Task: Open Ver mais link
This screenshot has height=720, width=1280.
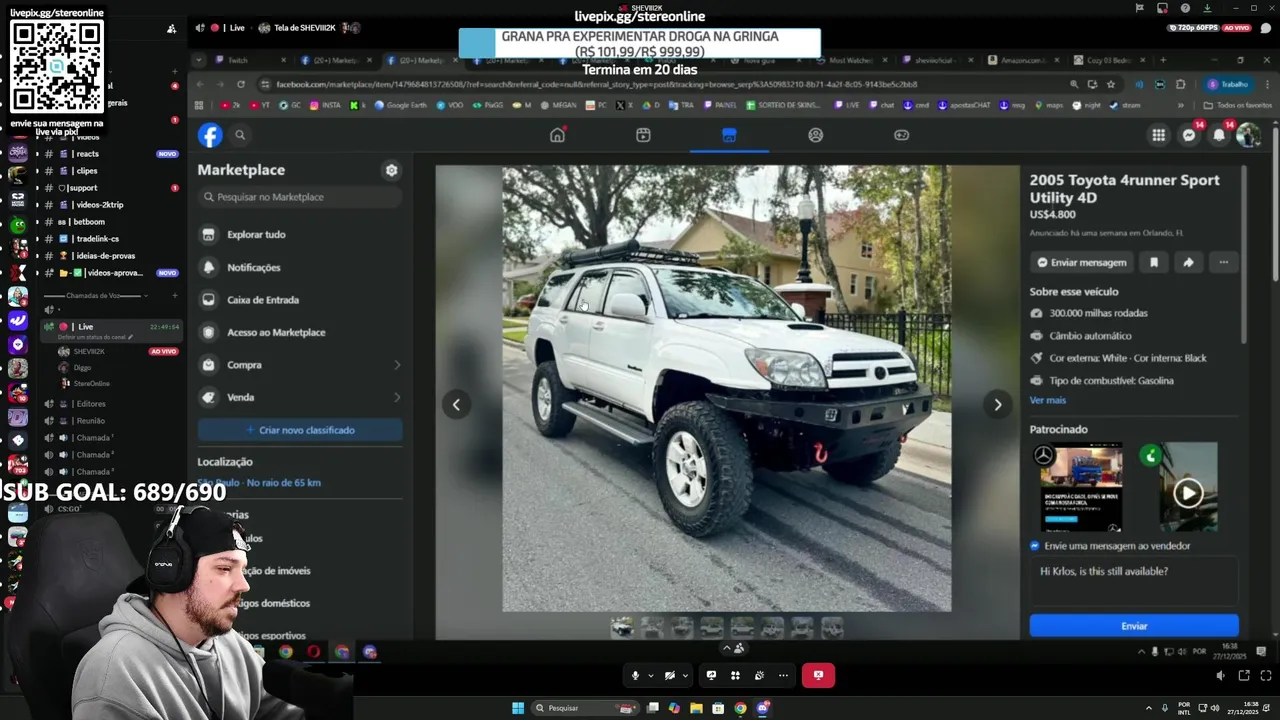Action: pyautogui.click(x=1047, y=400)
